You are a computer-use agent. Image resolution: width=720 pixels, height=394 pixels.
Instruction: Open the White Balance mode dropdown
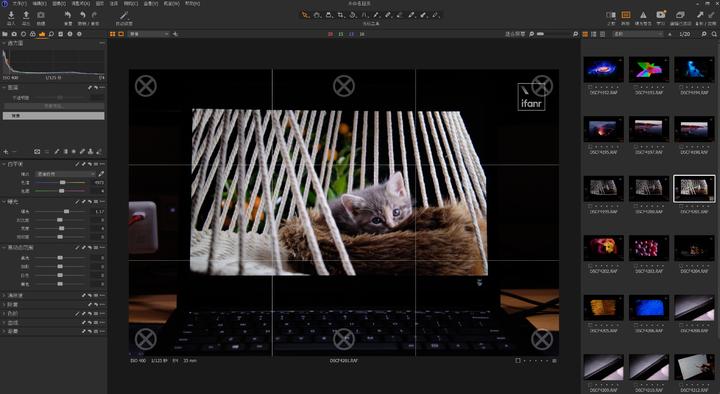click(x=66, y=174)
